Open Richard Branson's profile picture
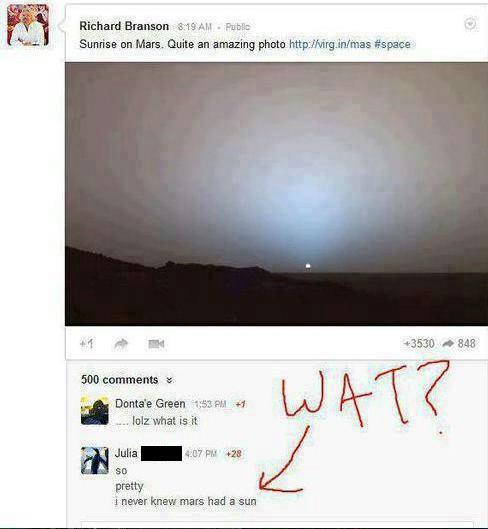This screenshot has height=529, width=488. coord(28,25)
